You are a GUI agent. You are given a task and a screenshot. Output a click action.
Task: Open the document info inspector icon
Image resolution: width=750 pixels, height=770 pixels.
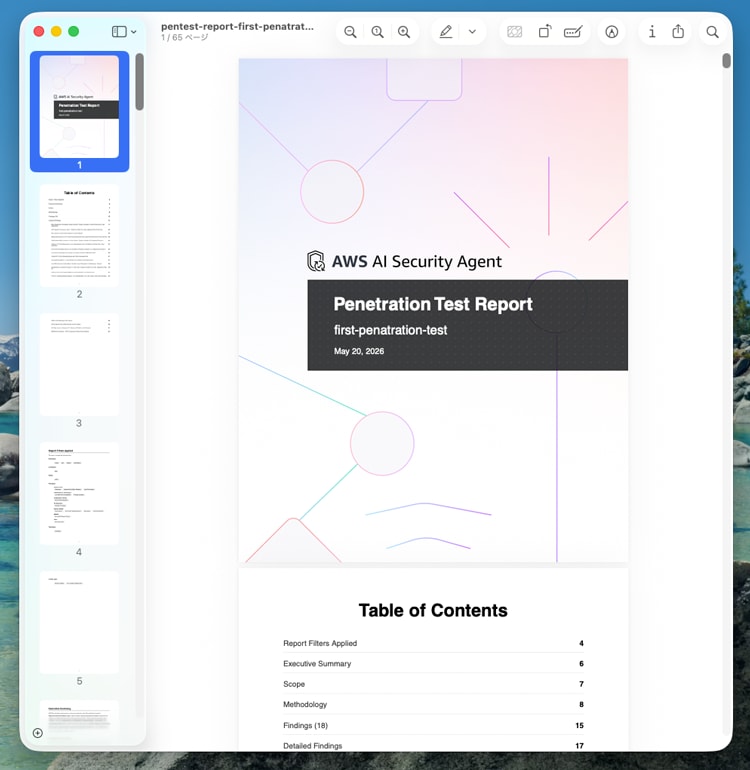pos(652,32)
